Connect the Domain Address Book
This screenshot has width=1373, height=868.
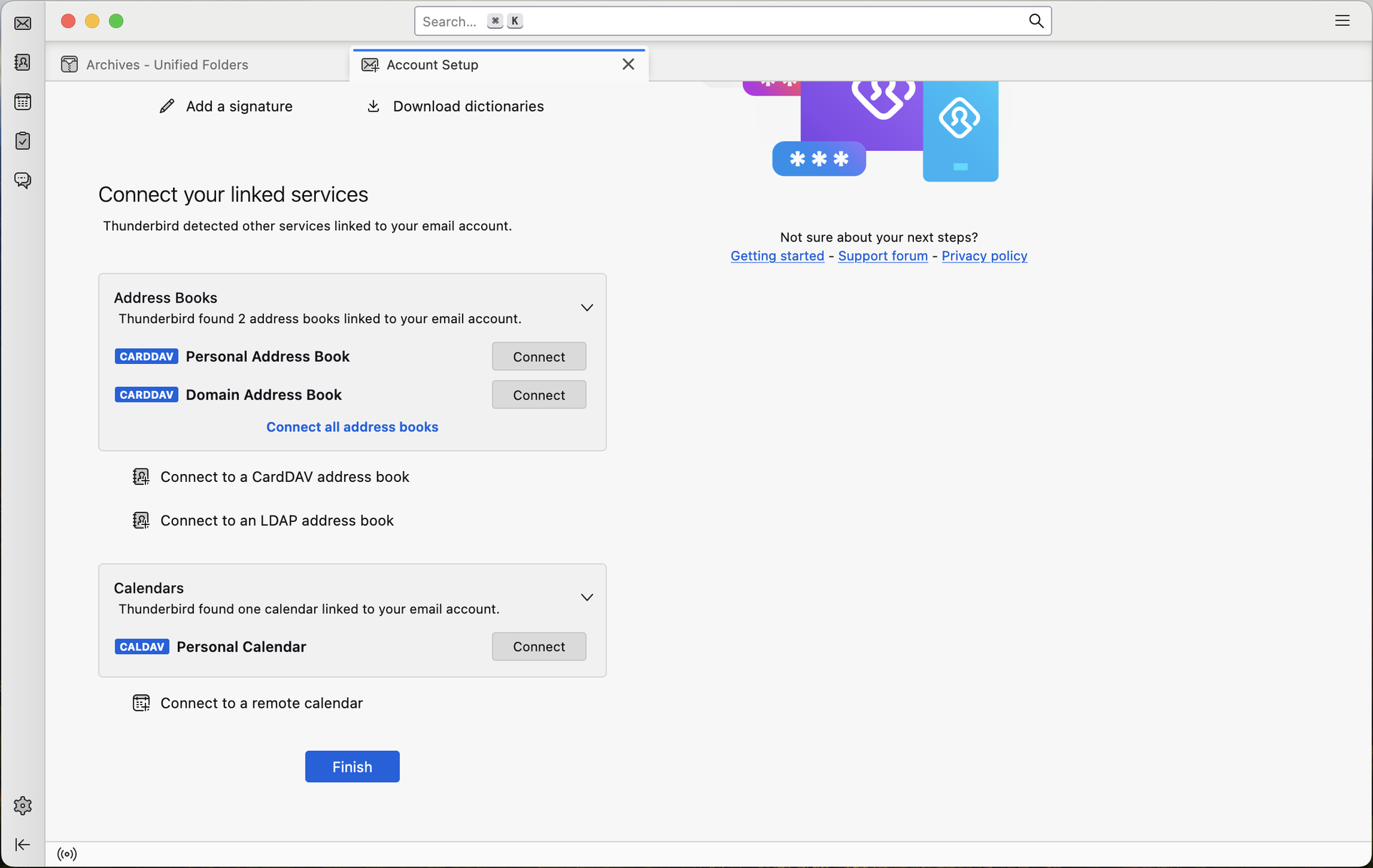[538, 395]
